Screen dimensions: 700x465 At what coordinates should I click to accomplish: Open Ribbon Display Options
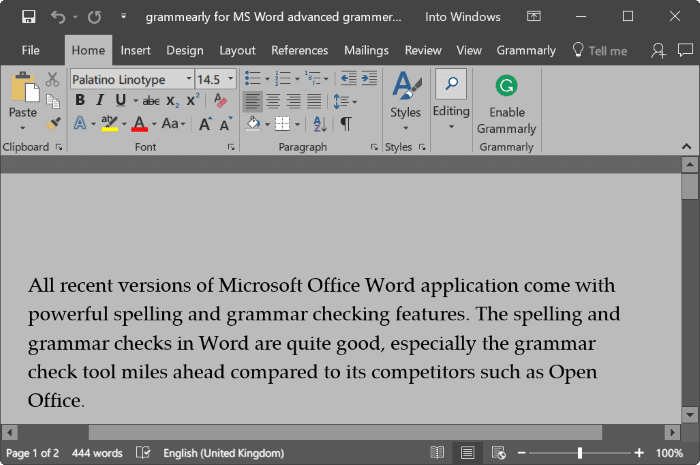(x=533, y=17)
